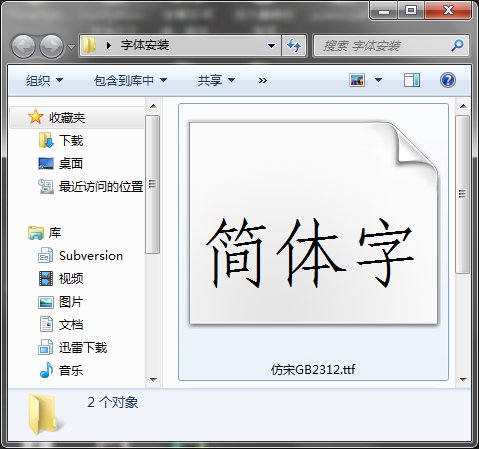Open the 包含到库中 menu

pyautogui.click(x=130, y=80)
